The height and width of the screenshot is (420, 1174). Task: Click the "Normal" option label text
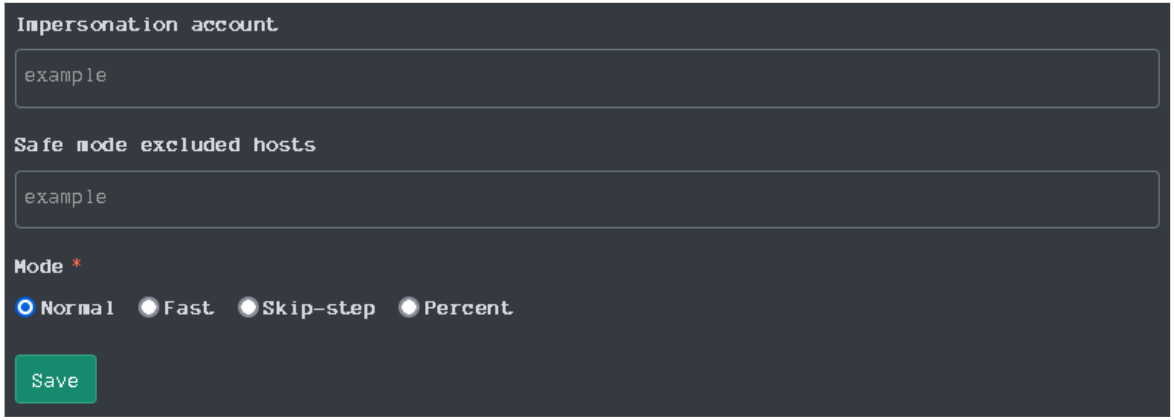click(78, 308)
